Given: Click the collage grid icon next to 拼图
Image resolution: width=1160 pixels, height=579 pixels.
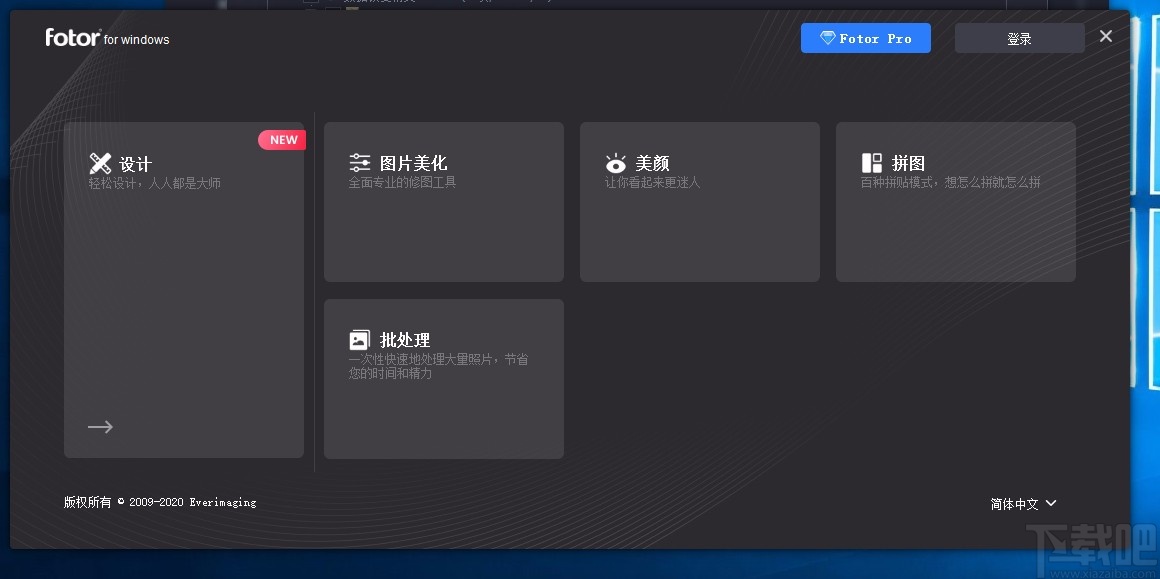Looking at the screenshot, I should pyautogui.click(x=871, y=162).
